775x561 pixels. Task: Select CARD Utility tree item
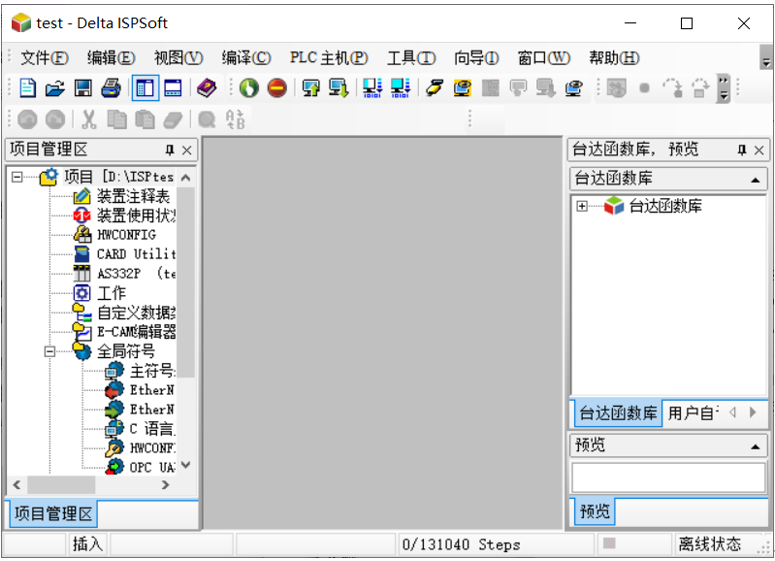point(136,254)
